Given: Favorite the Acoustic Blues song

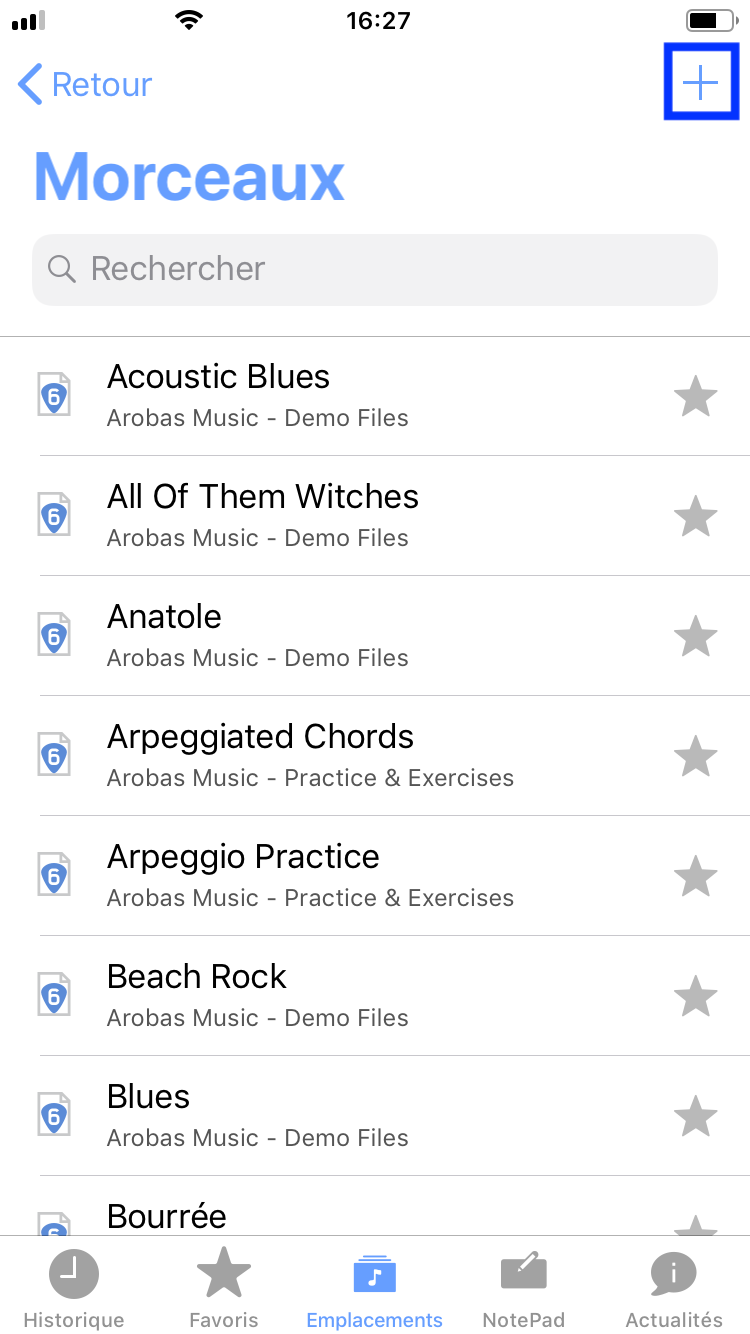Looking at the screenshot, I should click(x=695, y=396).
